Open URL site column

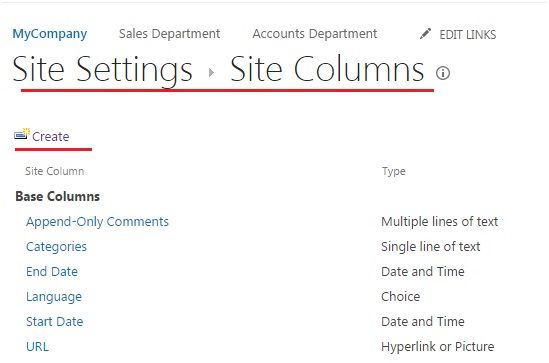(37, 347)
